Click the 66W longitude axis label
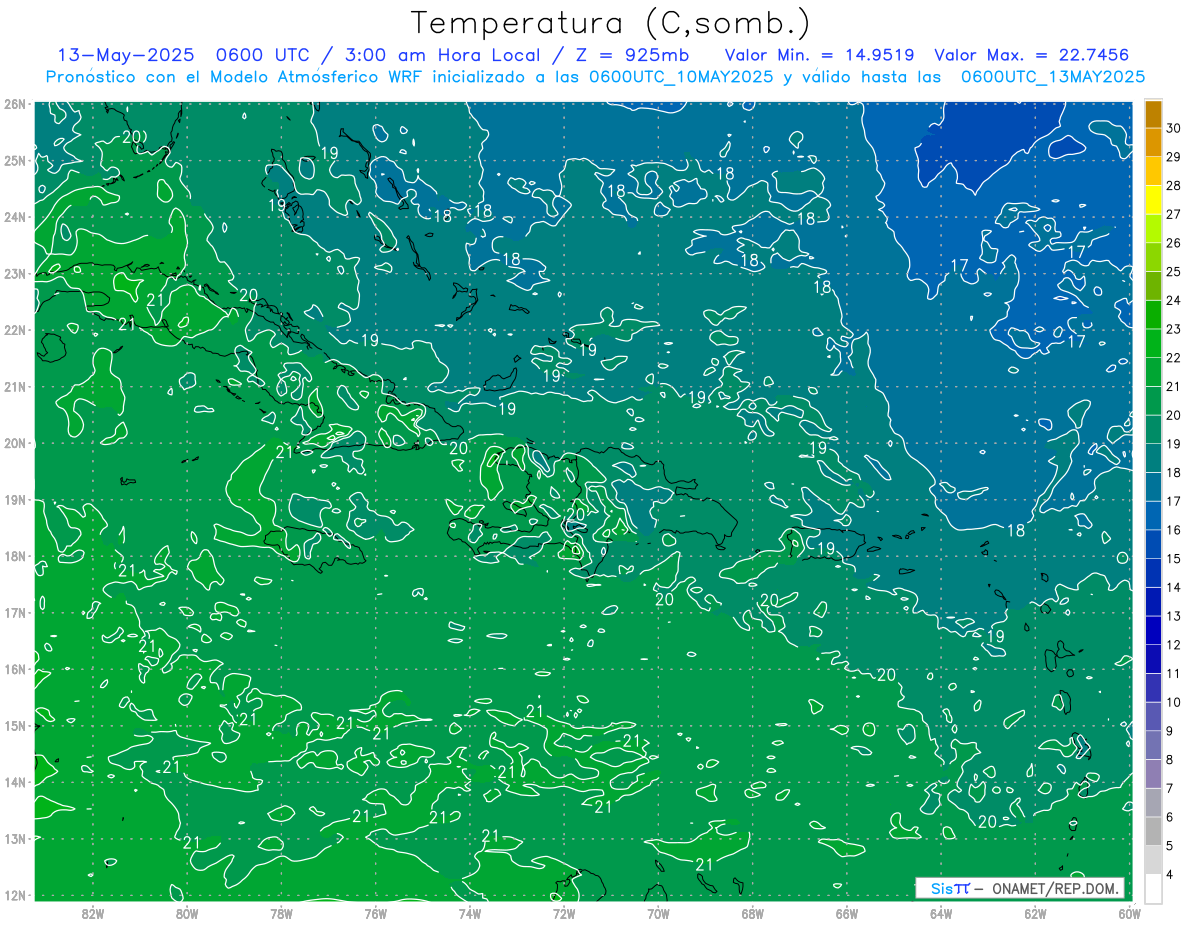This screenshot has height=927, width=1200. [x=847, y=913]
